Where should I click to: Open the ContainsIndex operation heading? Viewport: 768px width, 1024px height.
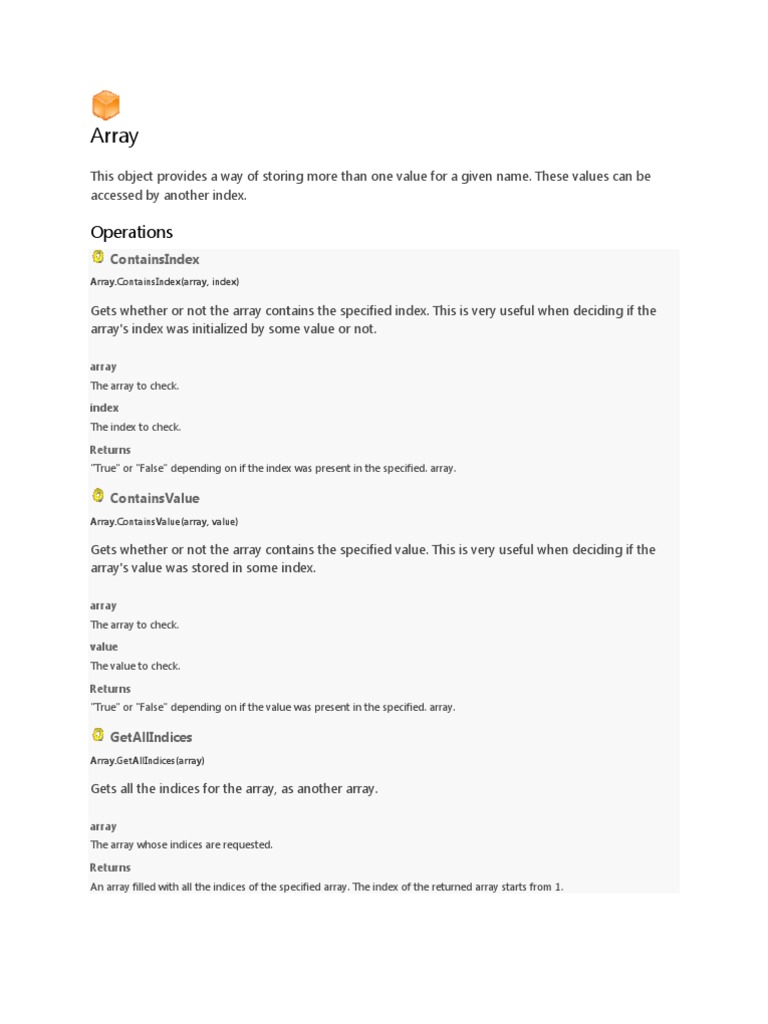pos(154,259)
